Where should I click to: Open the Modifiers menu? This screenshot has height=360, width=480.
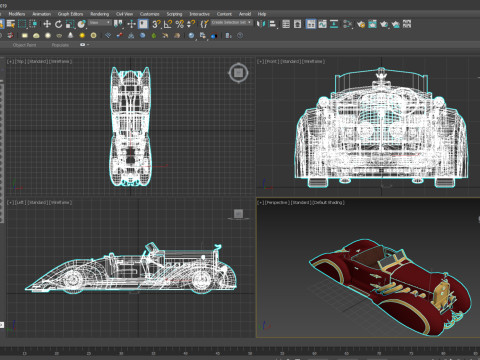(17, 14)
